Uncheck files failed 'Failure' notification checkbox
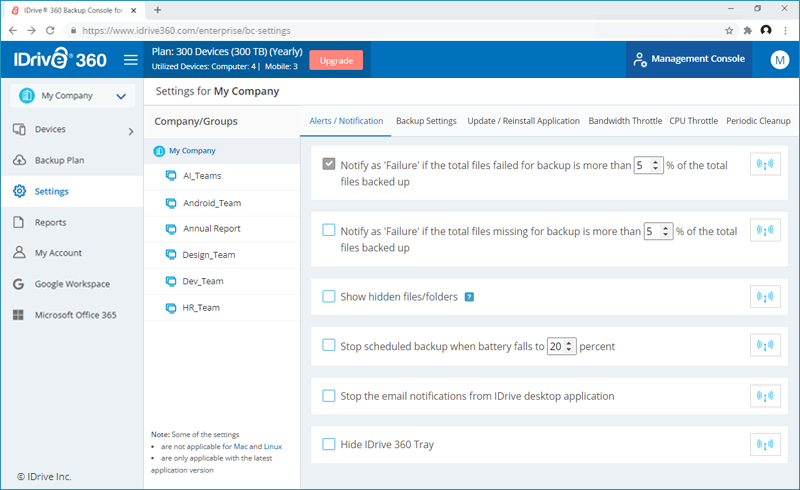The width and height of the screenshot is (800, 490). pyautogui.click(x=329, y=164)
